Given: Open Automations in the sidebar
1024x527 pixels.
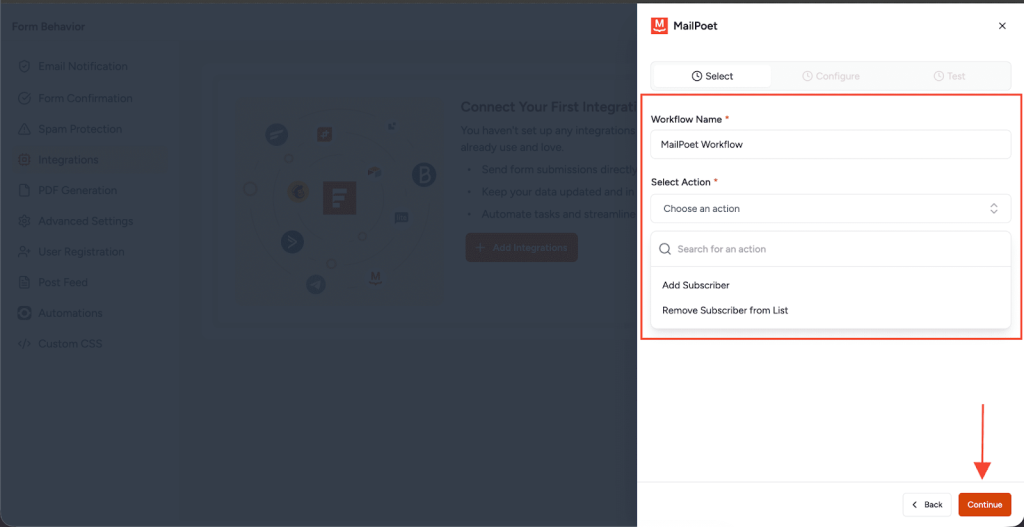Looking at the screenshot, I should (x=70, y=313).
